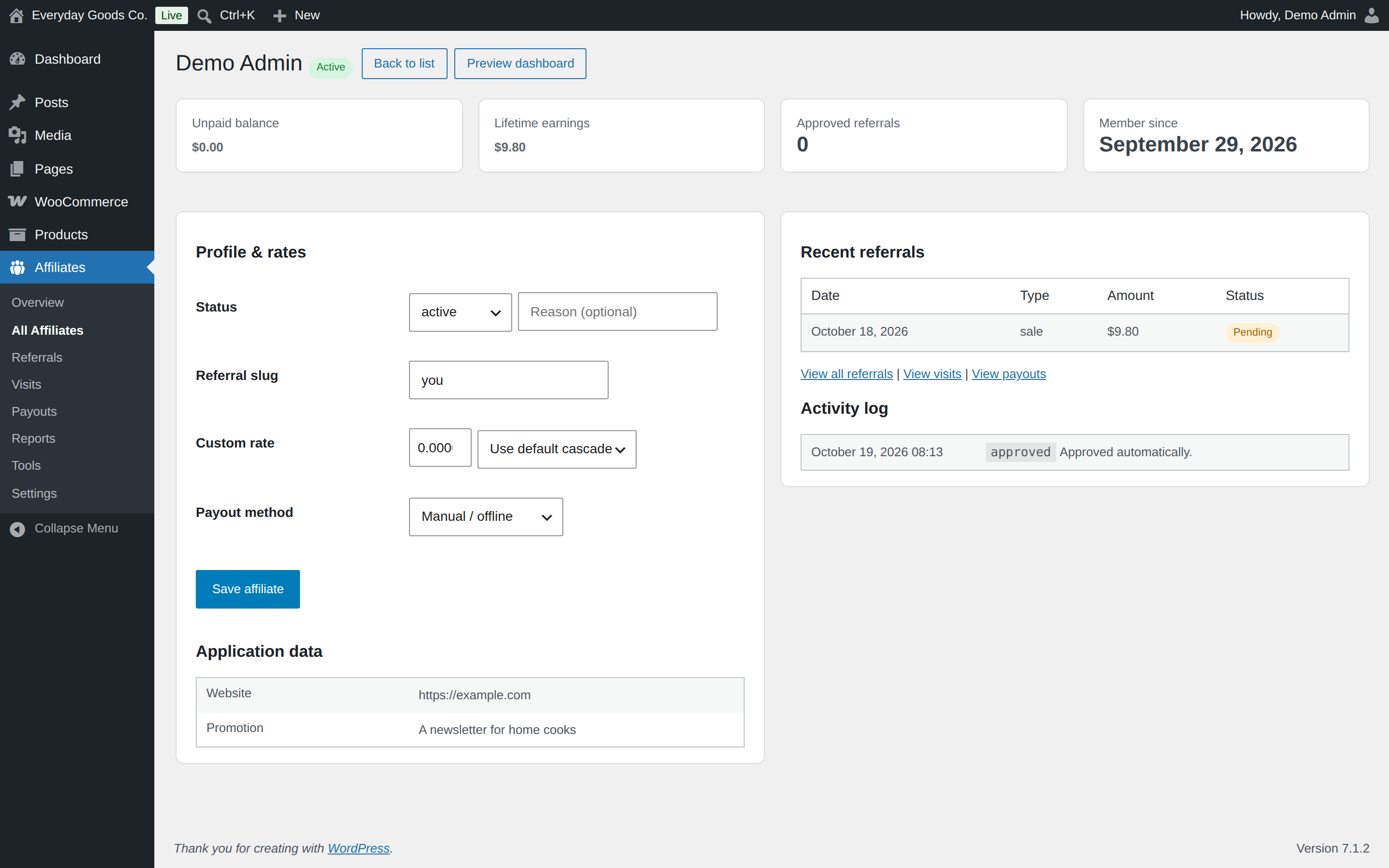The width and height of the screenshot is (1389, 868).
Task: Click the October 19, 2026 08:13 timestamp
Action: 876,452
